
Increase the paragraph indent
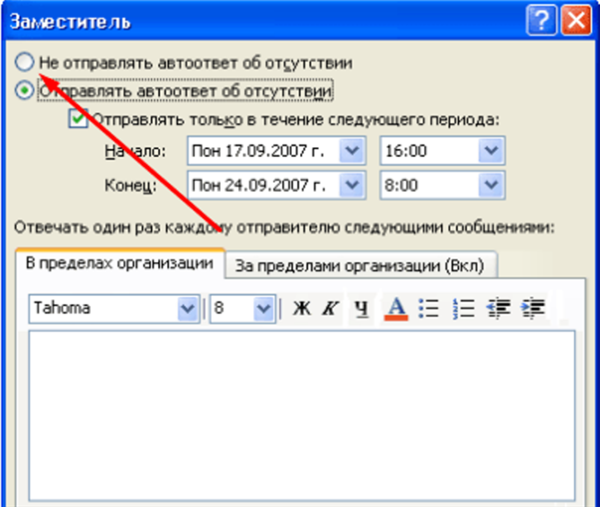coord(533,308)
